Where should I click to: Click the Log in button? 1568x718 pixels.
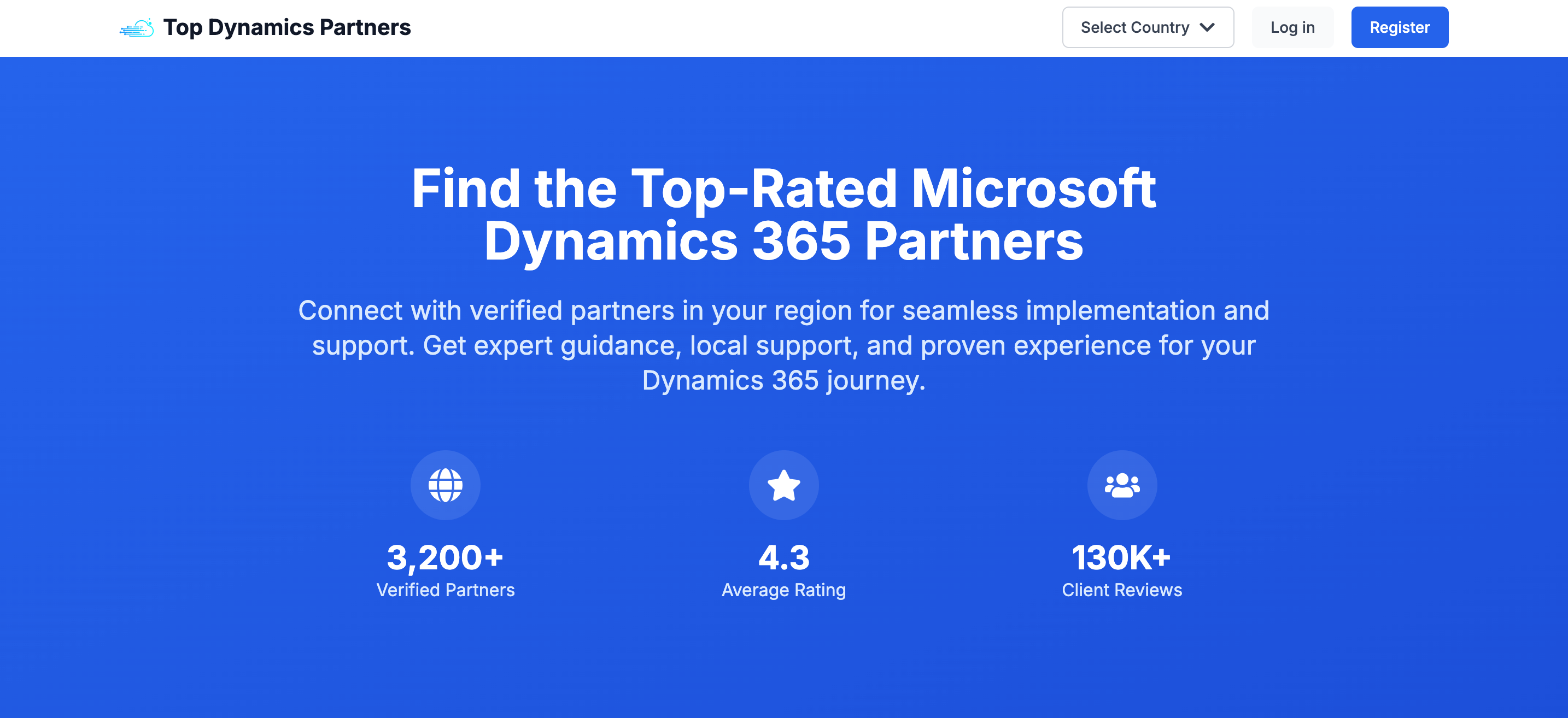pos(1292,27)
